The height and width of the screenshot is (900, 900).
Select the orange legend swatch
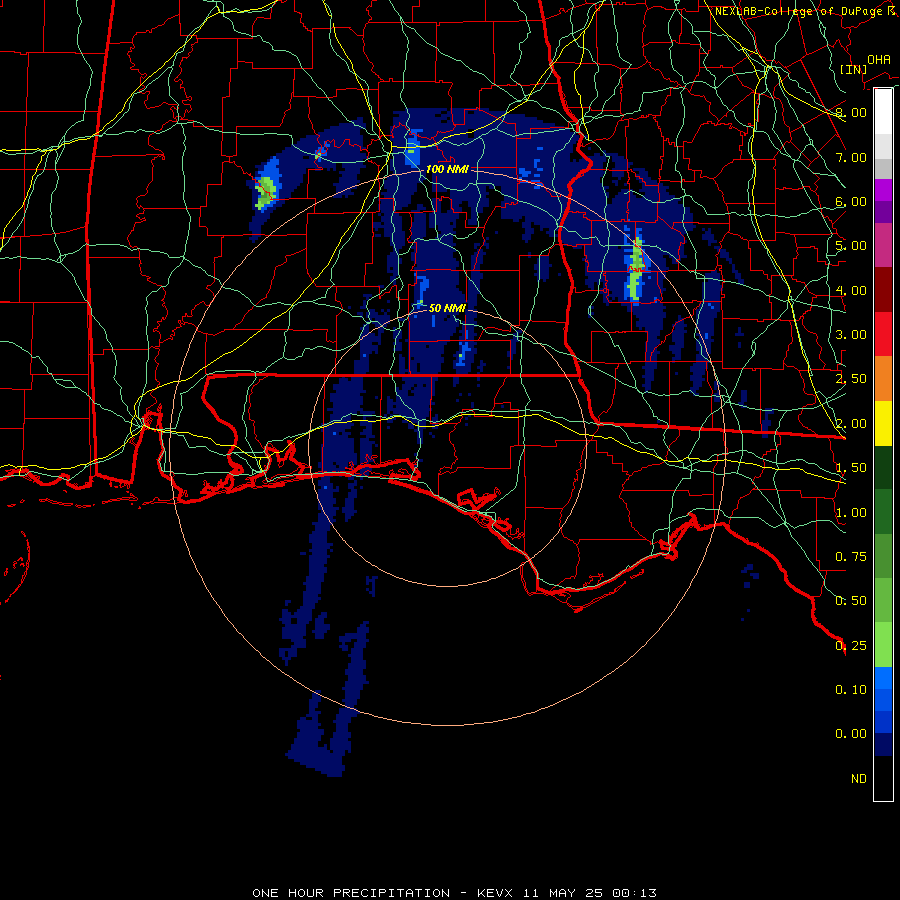pyautogui.click(x=883, y=379)
